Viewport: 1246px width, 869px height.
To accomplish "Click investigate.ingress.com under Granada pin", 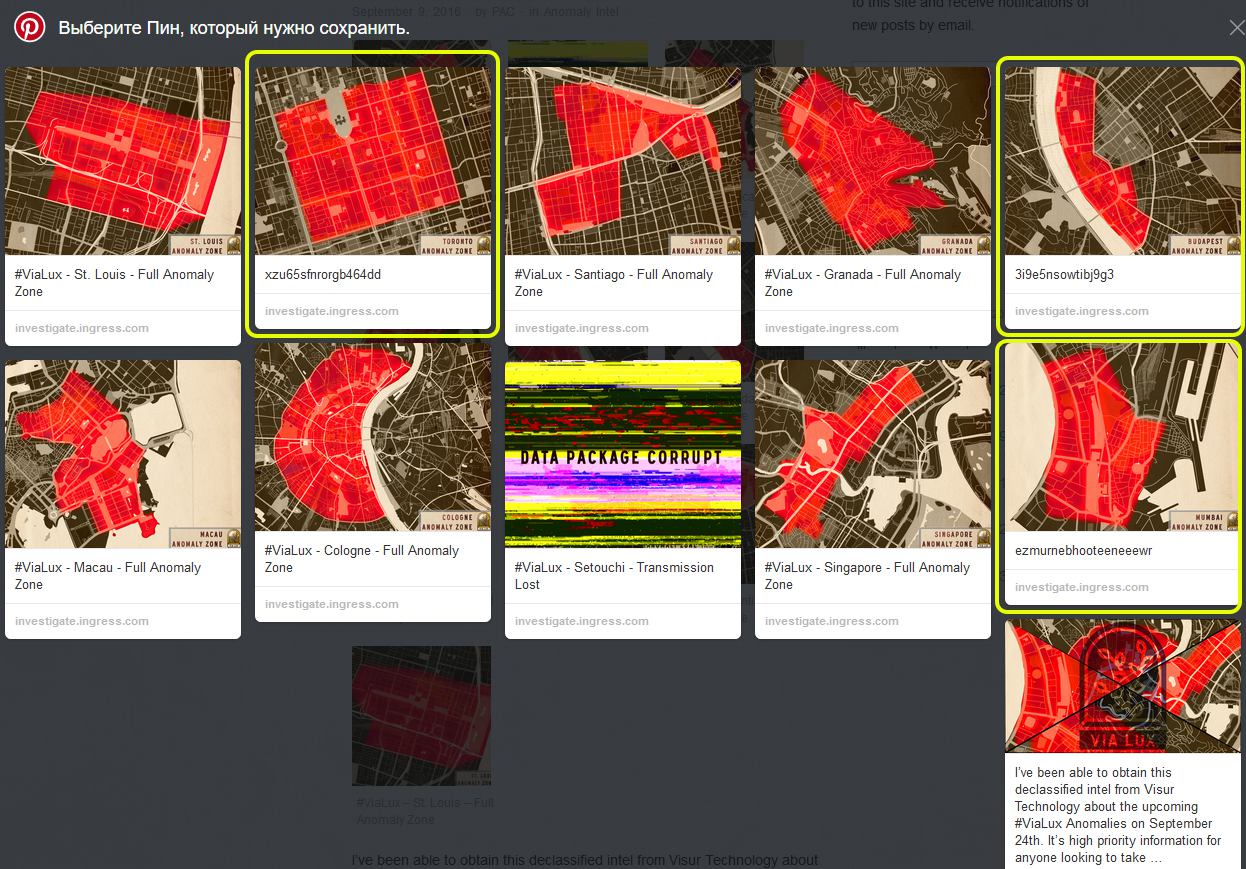I will 832,328.
